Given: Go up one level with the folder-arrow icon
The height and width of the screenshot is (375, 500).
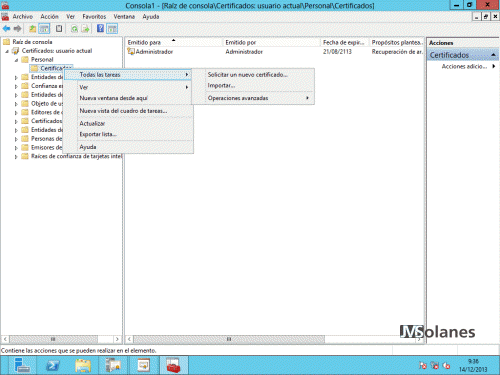Looking at the screenshot, I should [32, 29].
